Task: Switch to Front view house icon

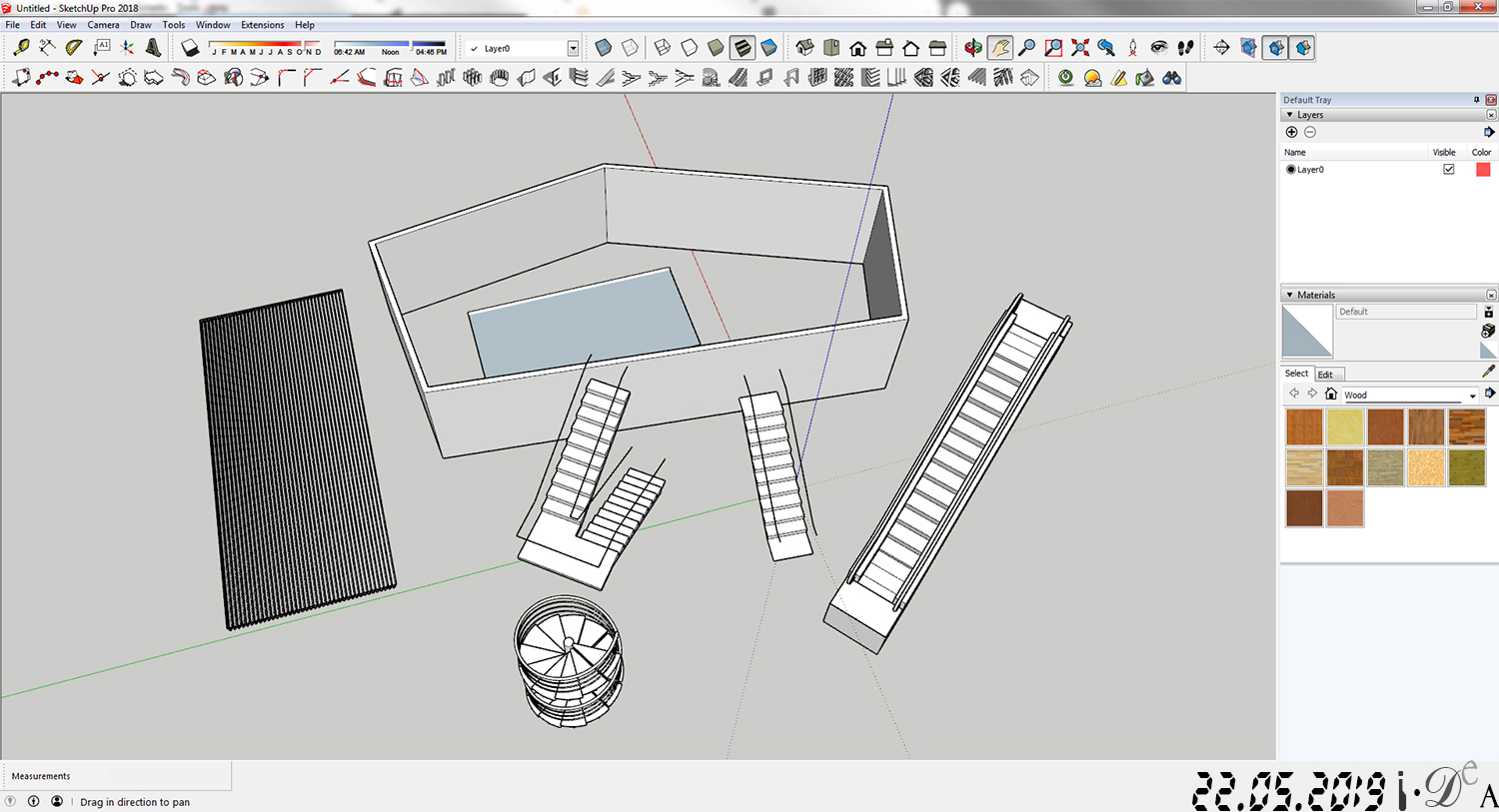Action: (x=857, y=47)
